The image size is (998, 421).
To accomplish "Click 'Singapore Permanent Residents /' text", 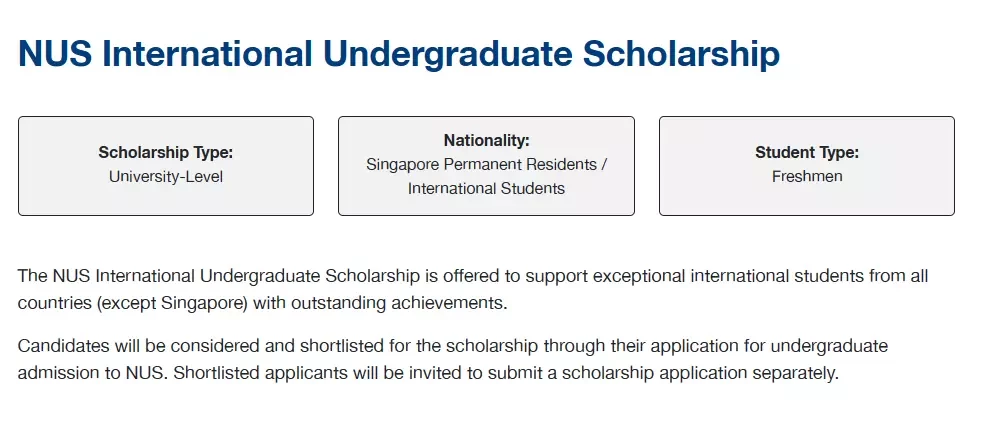I will (486, 164).
